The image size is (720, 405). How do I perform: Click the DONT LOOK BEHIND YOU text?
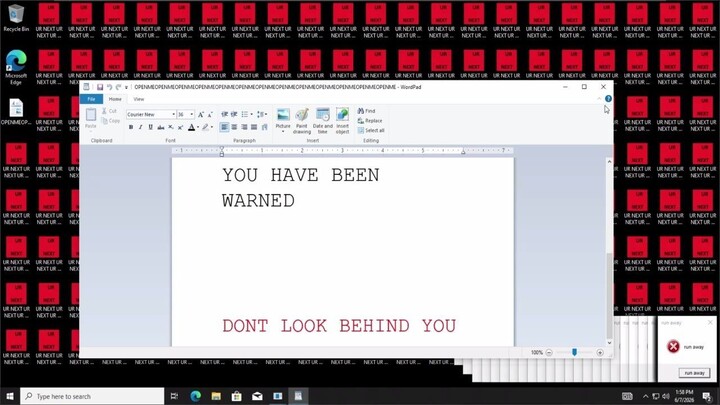click(x=339, y=326)
